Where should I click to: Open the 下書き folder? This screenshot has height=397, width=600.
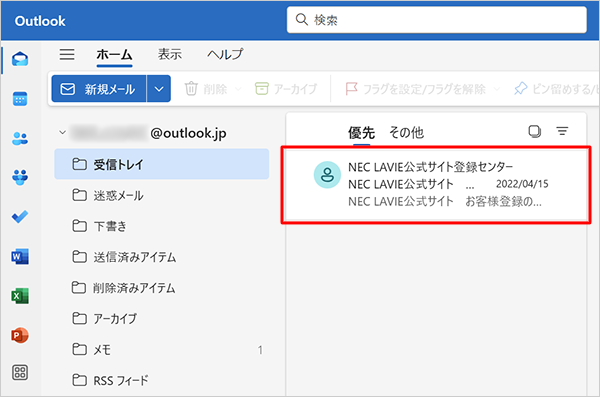point(161,226)
